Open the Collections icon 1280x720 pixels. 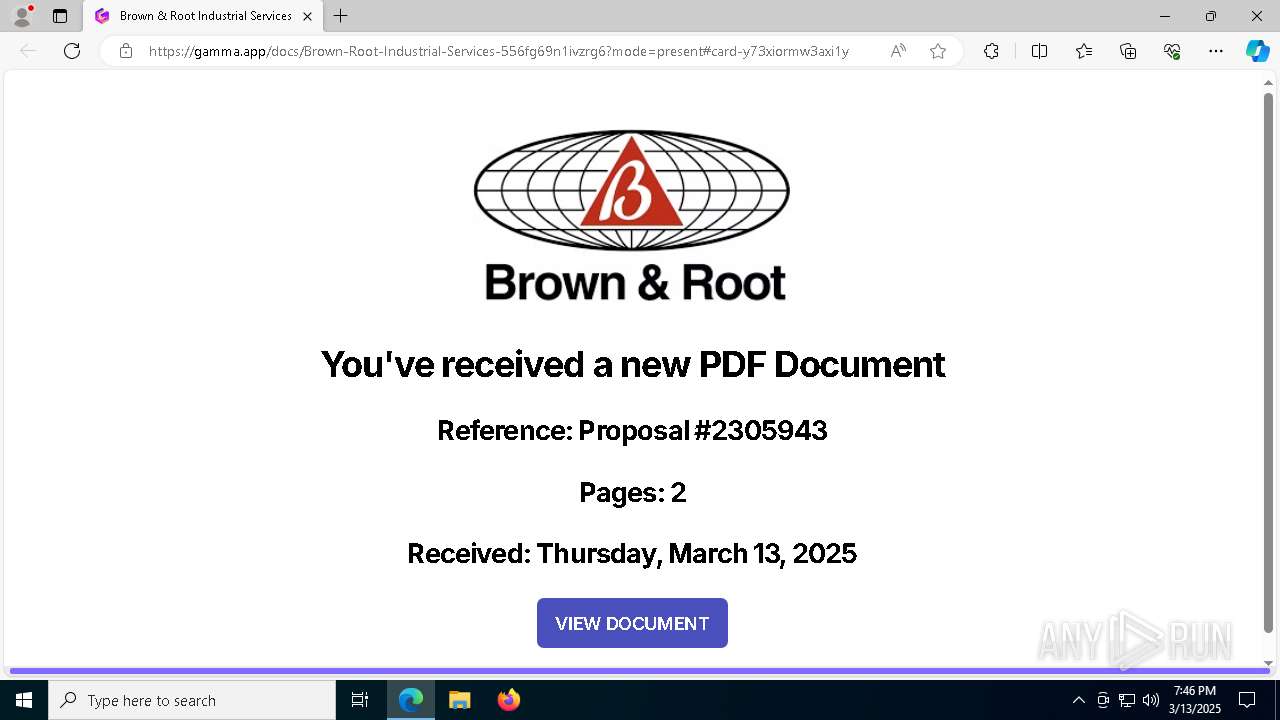1128,51
